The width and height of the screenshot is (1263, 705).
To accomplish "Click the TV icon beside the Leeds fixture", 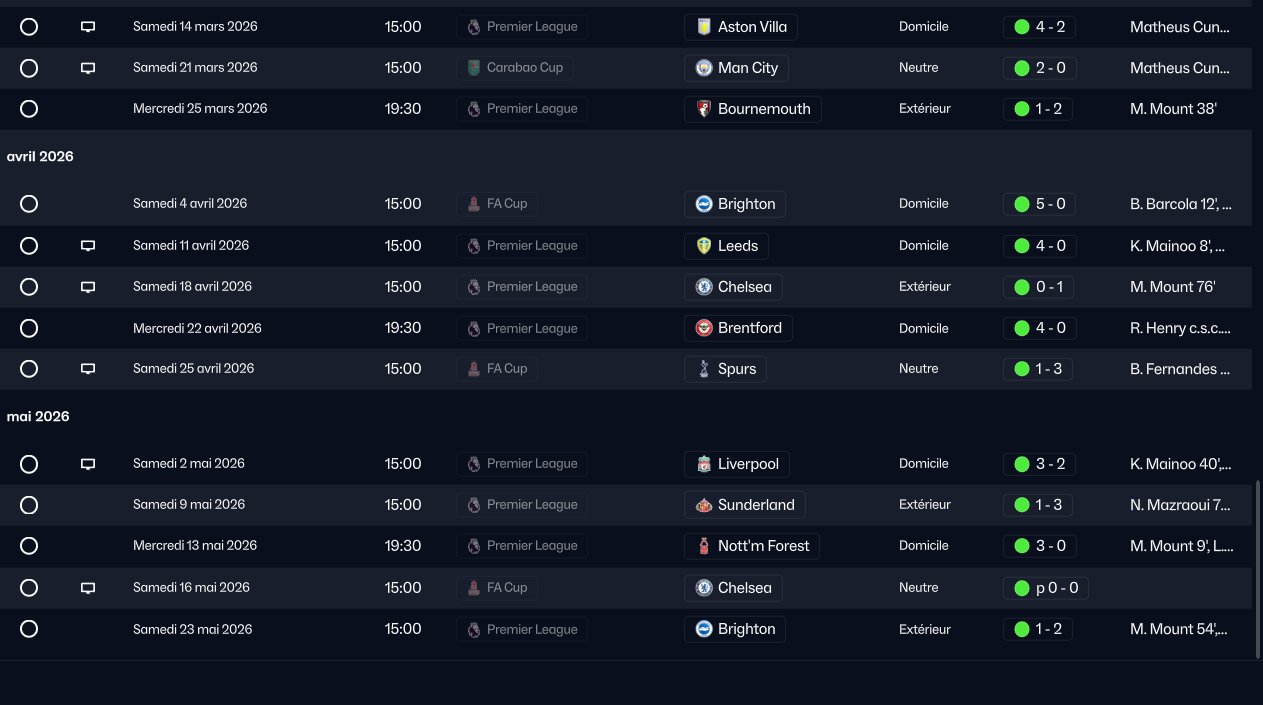I will point(88,246).
